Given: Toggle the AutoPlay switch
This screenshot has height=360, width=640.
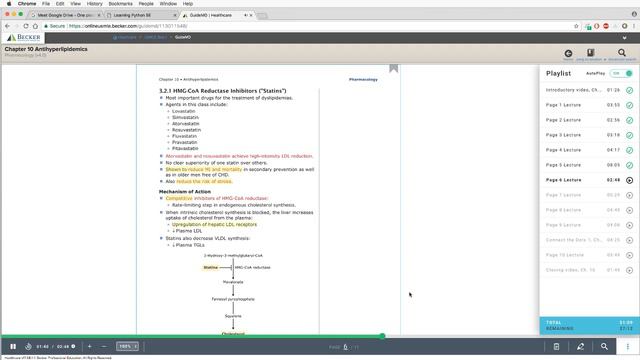Looking at the screenshot, I should (x=621, y=73).
